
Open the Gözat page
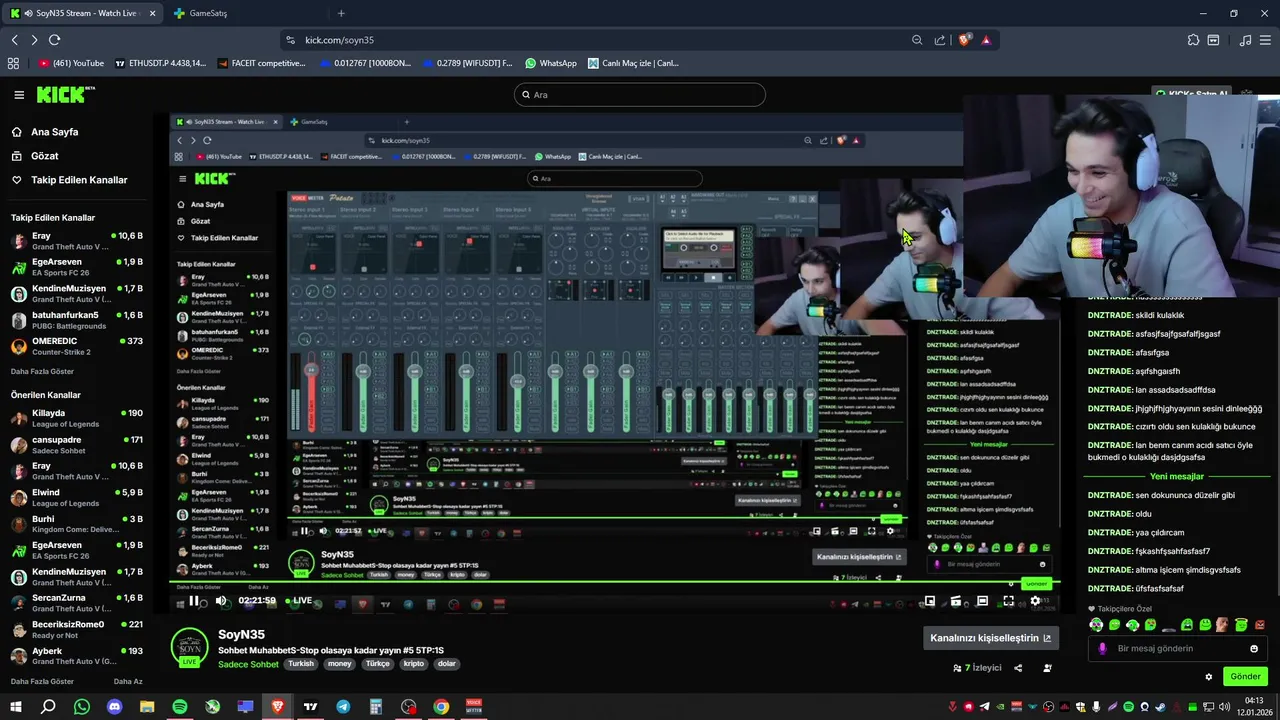point(35,156)
